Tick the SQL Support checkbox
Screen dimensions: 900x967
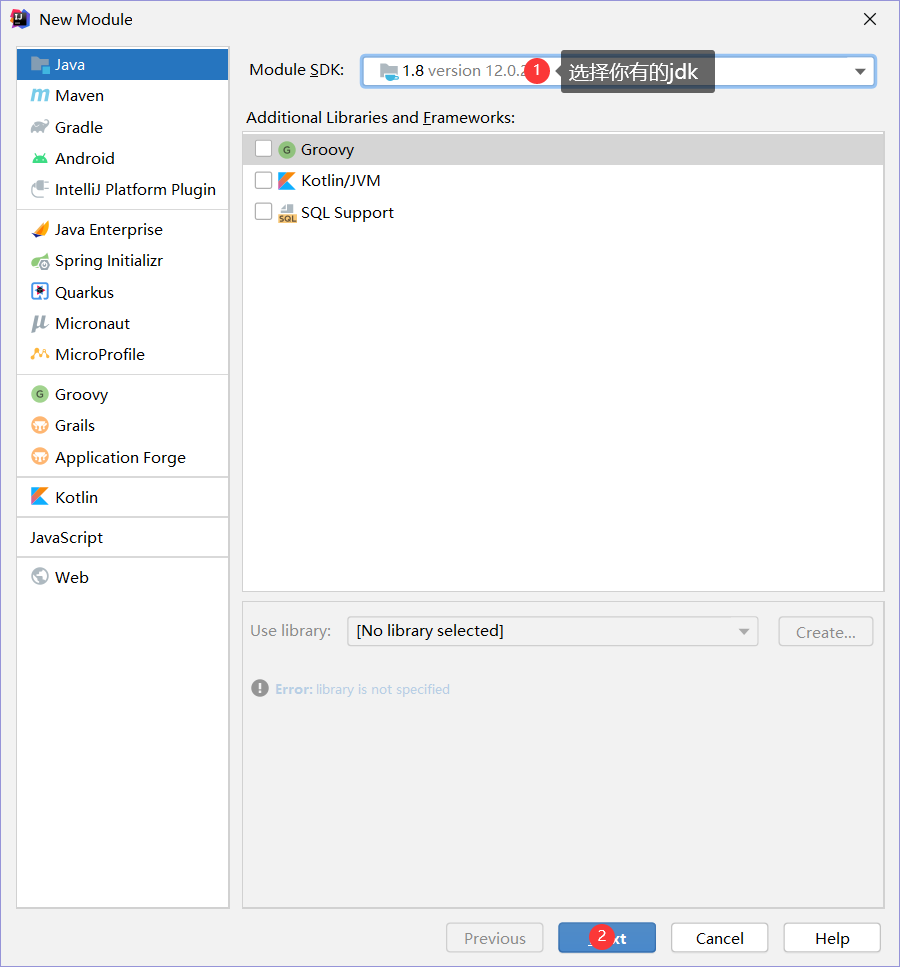pyautogui.click(x=263, y=212)
